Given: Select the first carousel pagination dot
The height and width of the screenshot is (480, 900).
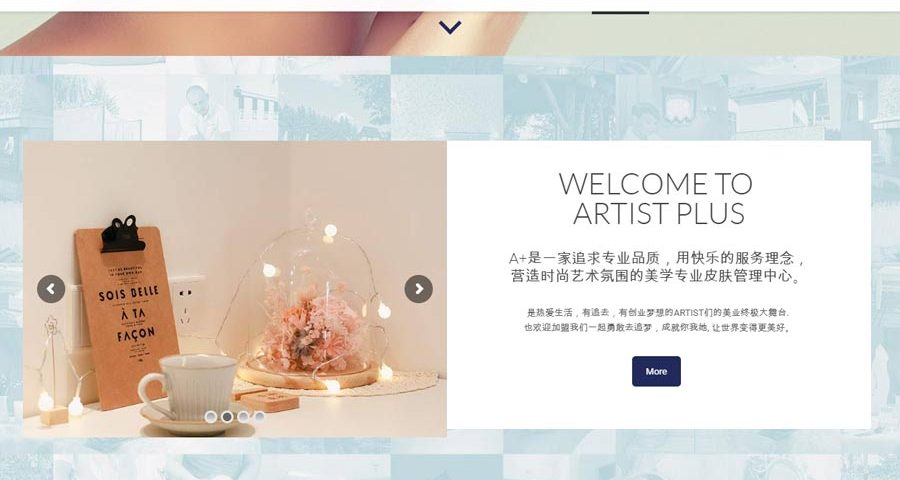Looking at the screenshot, I should (x=211, y=417).
